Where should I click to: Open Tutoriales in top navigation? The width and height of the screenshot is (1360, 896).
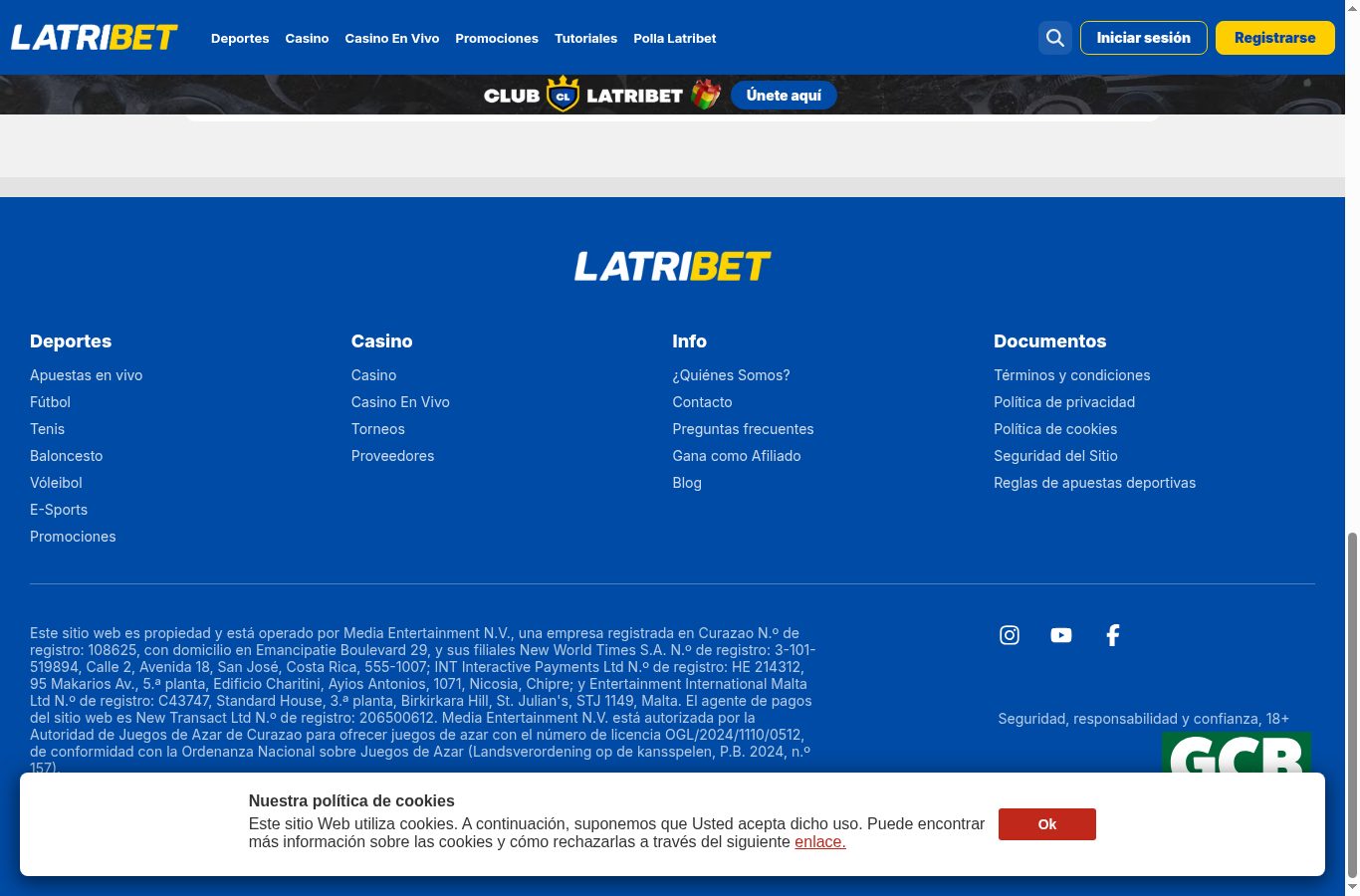pyautogui.click(x=585, y=38)
